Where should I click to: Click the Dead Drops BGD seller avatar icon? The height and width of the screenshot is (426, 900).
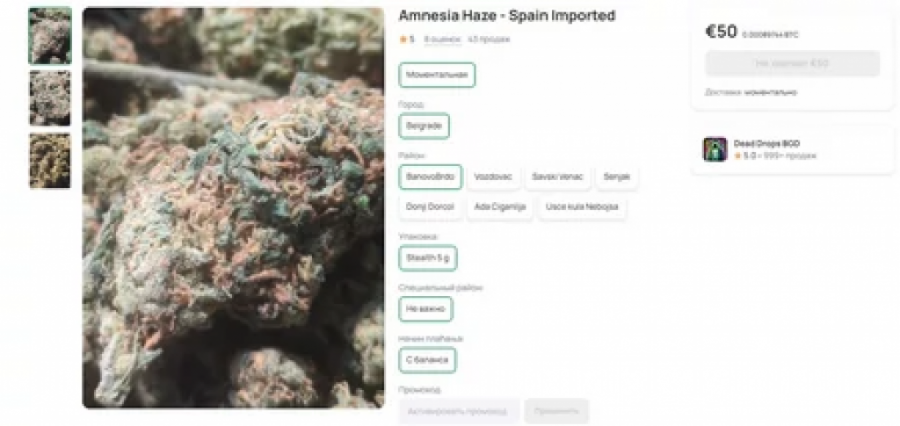pyautogui.click(x=715, y=149)
